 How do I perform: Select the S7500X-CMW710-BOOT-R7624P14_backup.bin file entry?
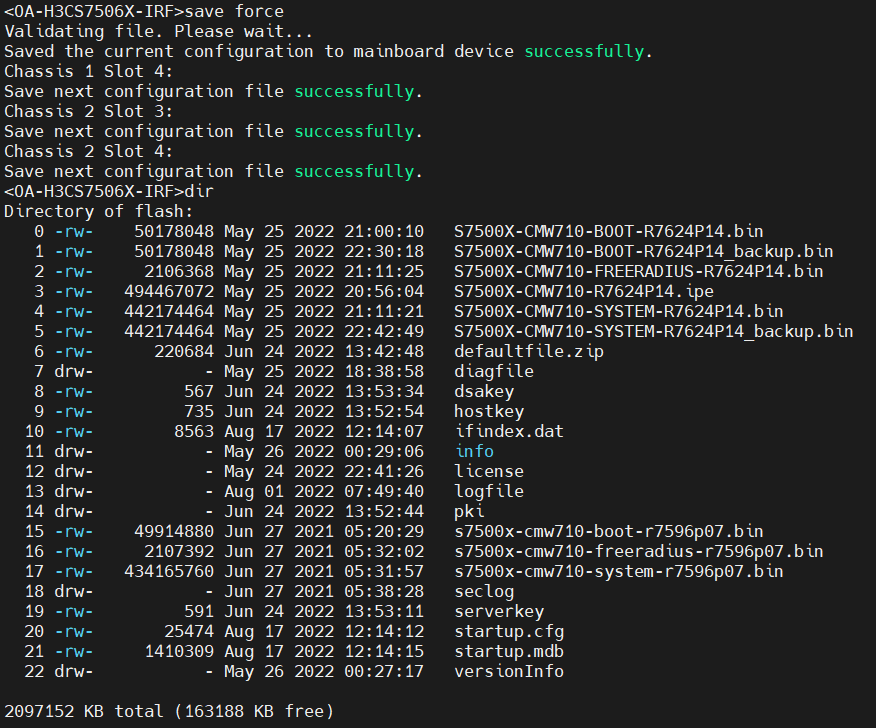click(643, 251)
